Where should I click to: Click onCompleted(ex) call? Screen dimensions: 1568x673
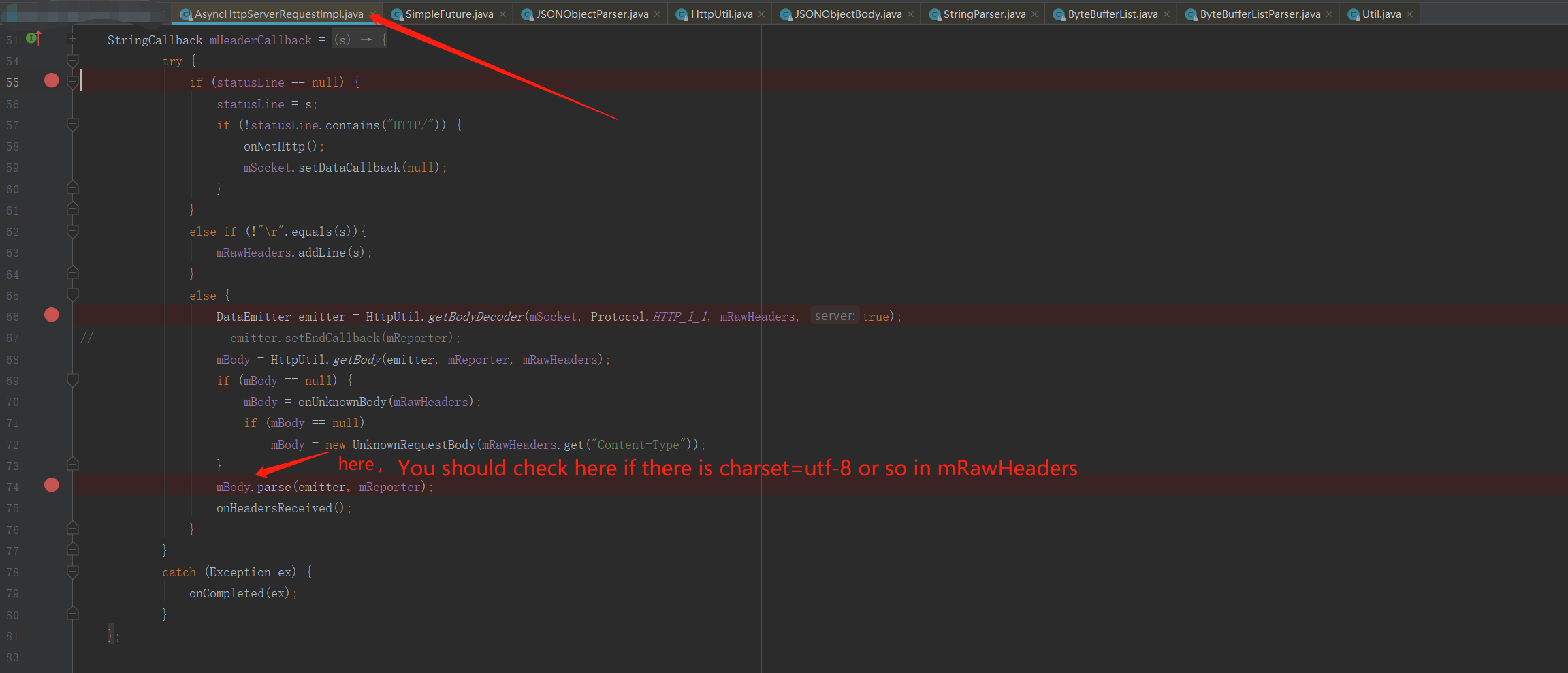[x=240, y=593]
